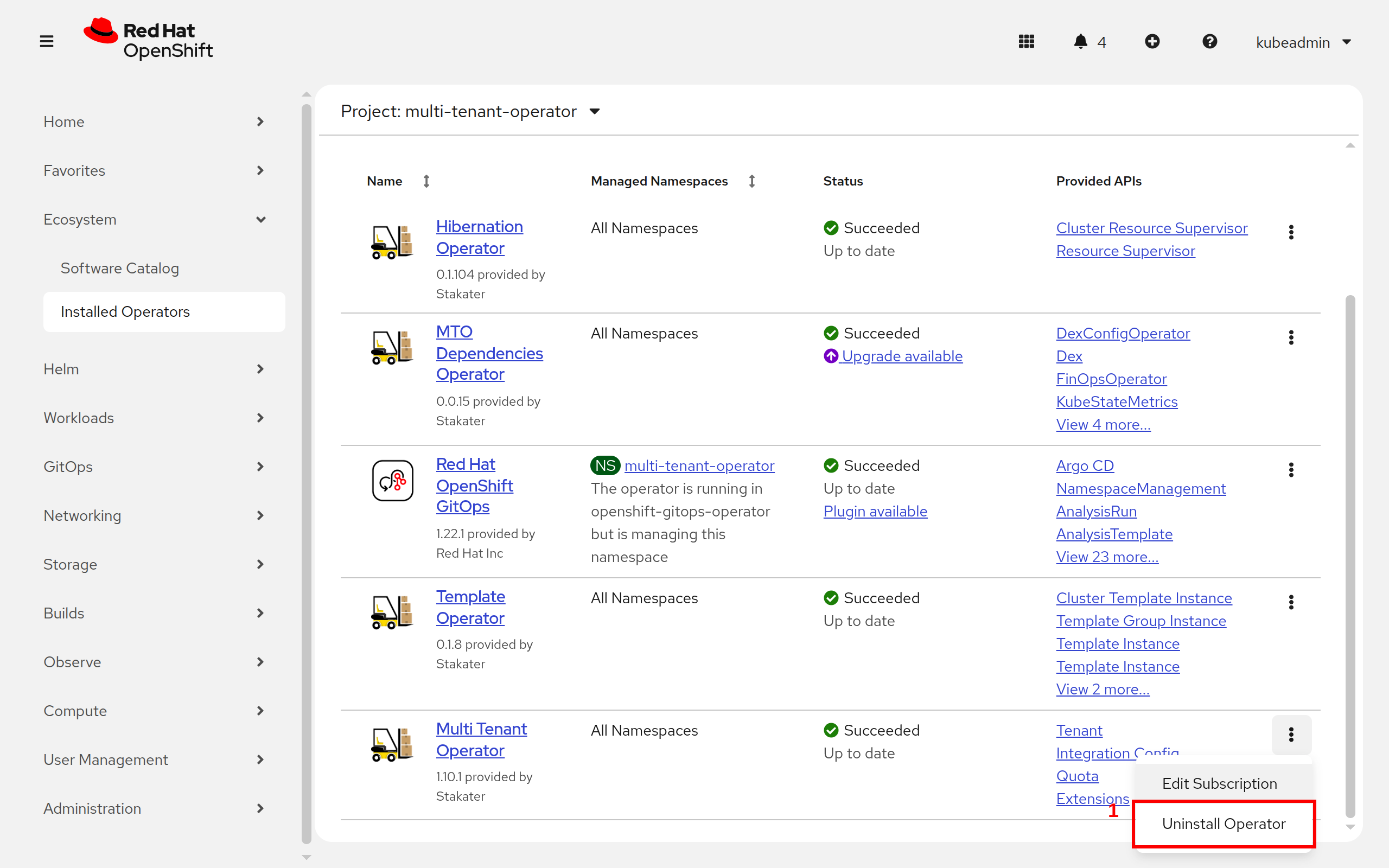The height and width of the screenshot is (868, 1389).
Task: Open the Template Operator link
Action: click(x=470, y=608)
